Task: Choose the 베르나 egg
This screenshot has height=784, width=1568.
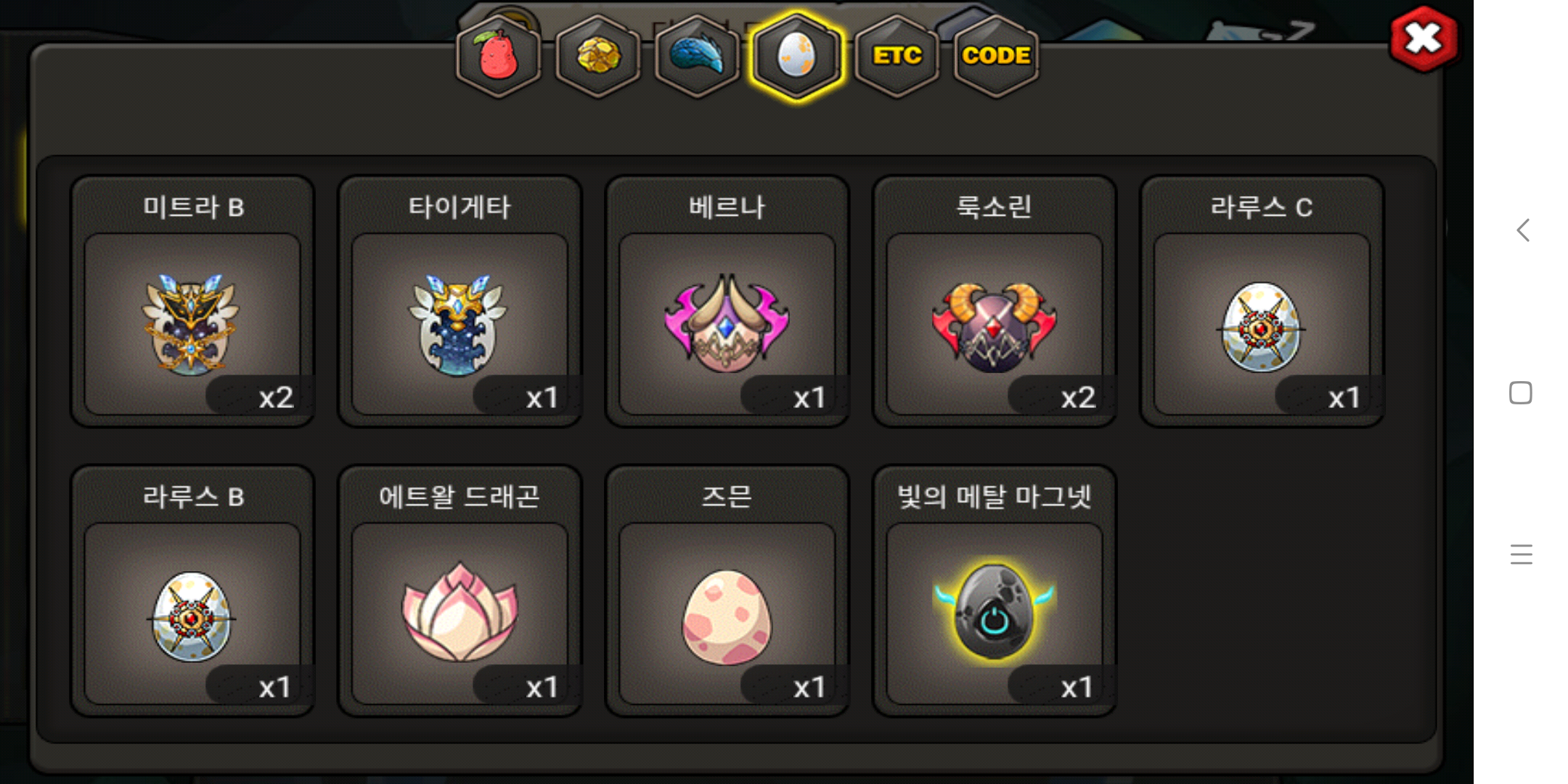Action: click(727, 301)
